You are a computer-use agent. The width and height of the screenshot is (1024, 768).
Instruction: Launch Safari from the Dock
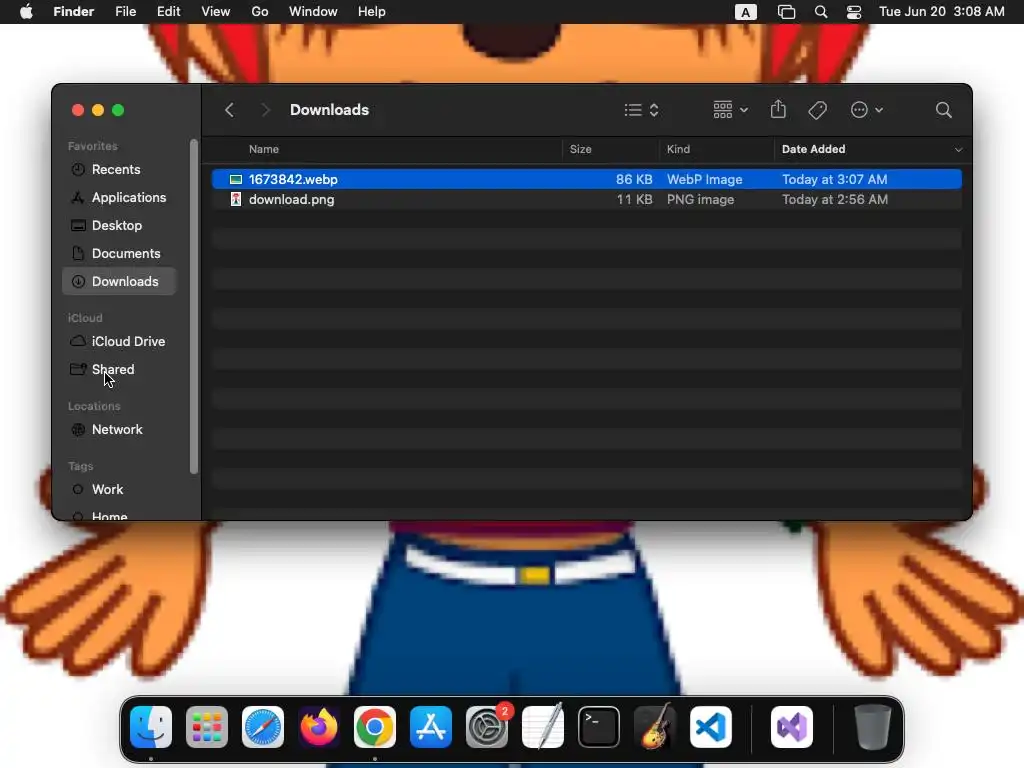pos(263,727)
